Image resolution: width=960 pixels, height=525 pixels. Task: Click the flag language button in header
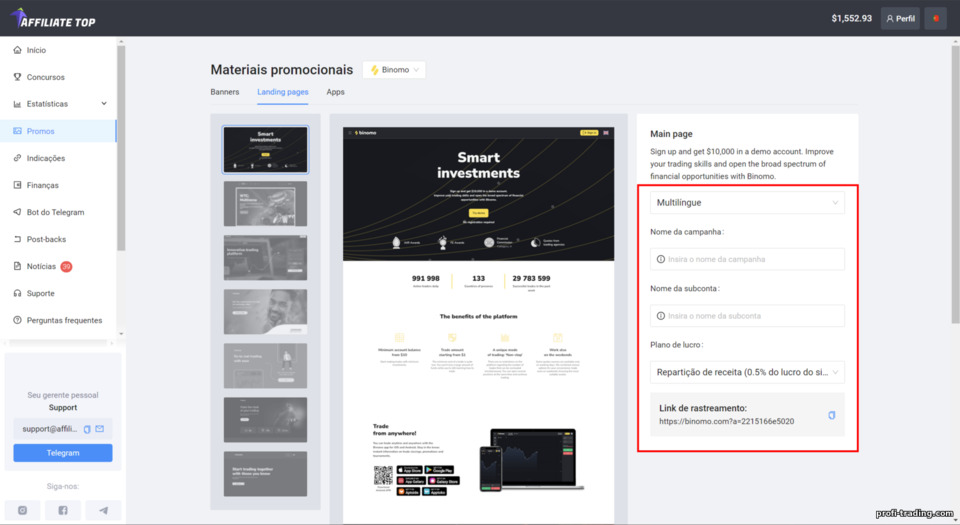click(936, 18)
